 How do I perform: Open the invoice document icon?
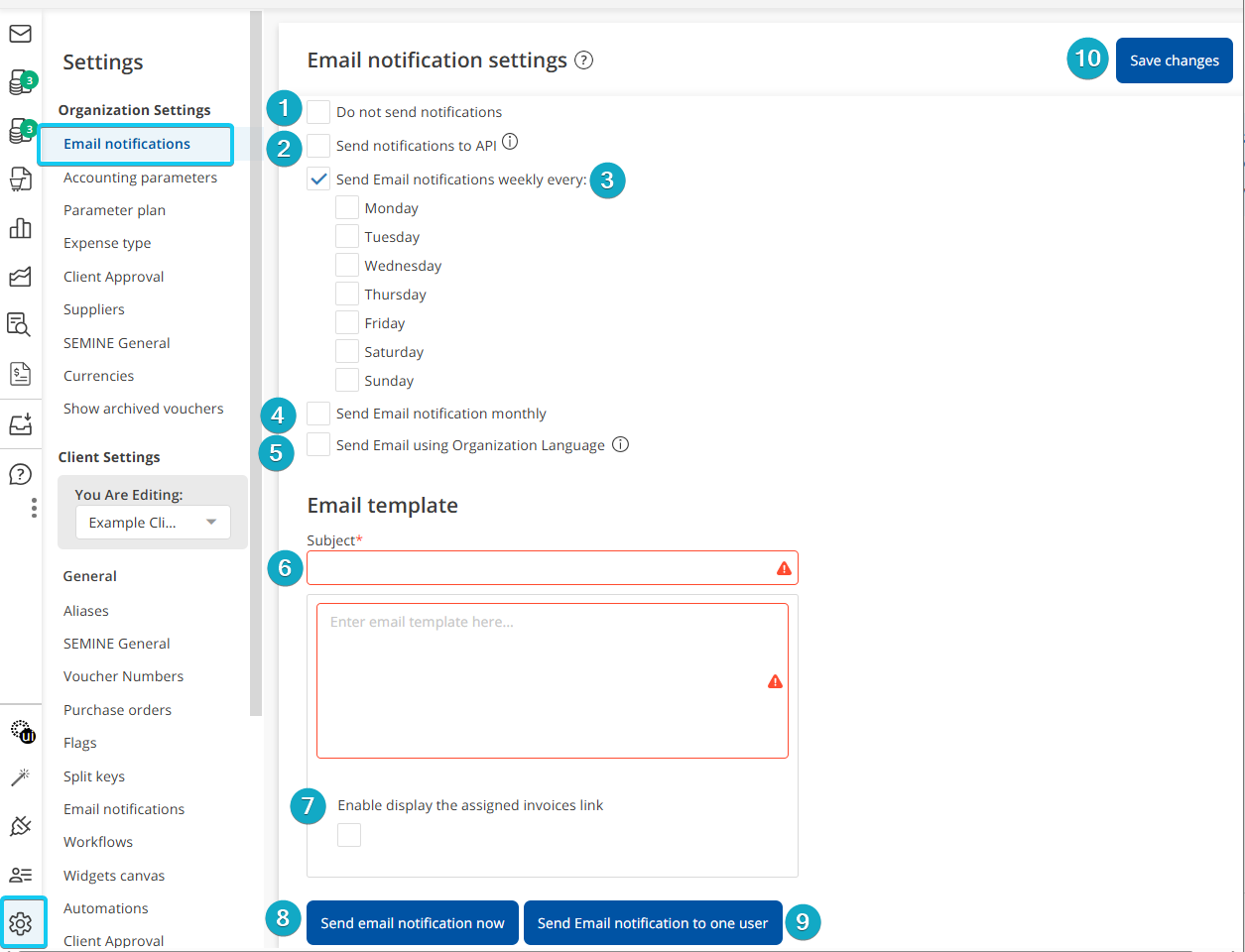pyautogui.click(x=20, y=373)
